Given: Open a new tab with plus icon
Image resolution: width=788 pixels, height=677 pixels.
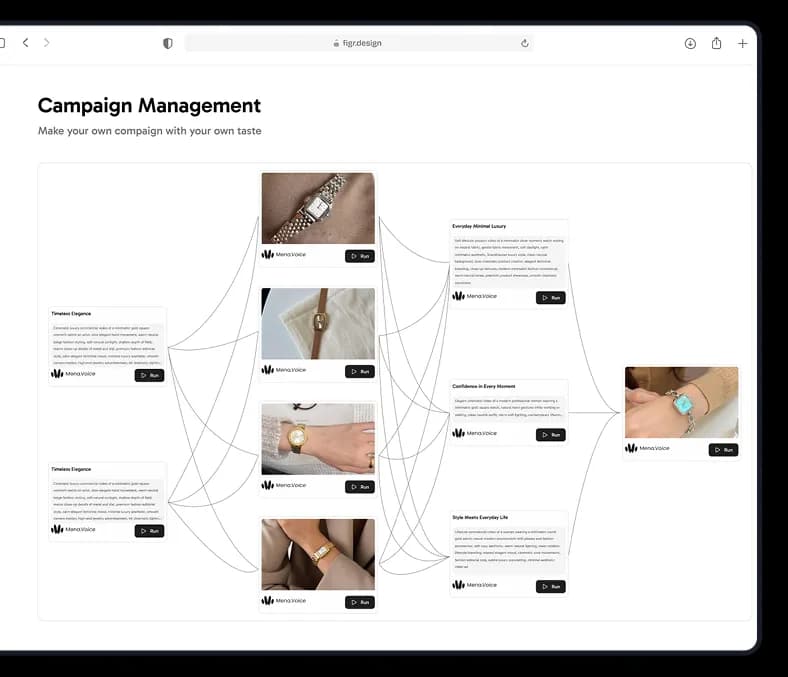Looking at the screenshot, I should (x=742, y=44).
